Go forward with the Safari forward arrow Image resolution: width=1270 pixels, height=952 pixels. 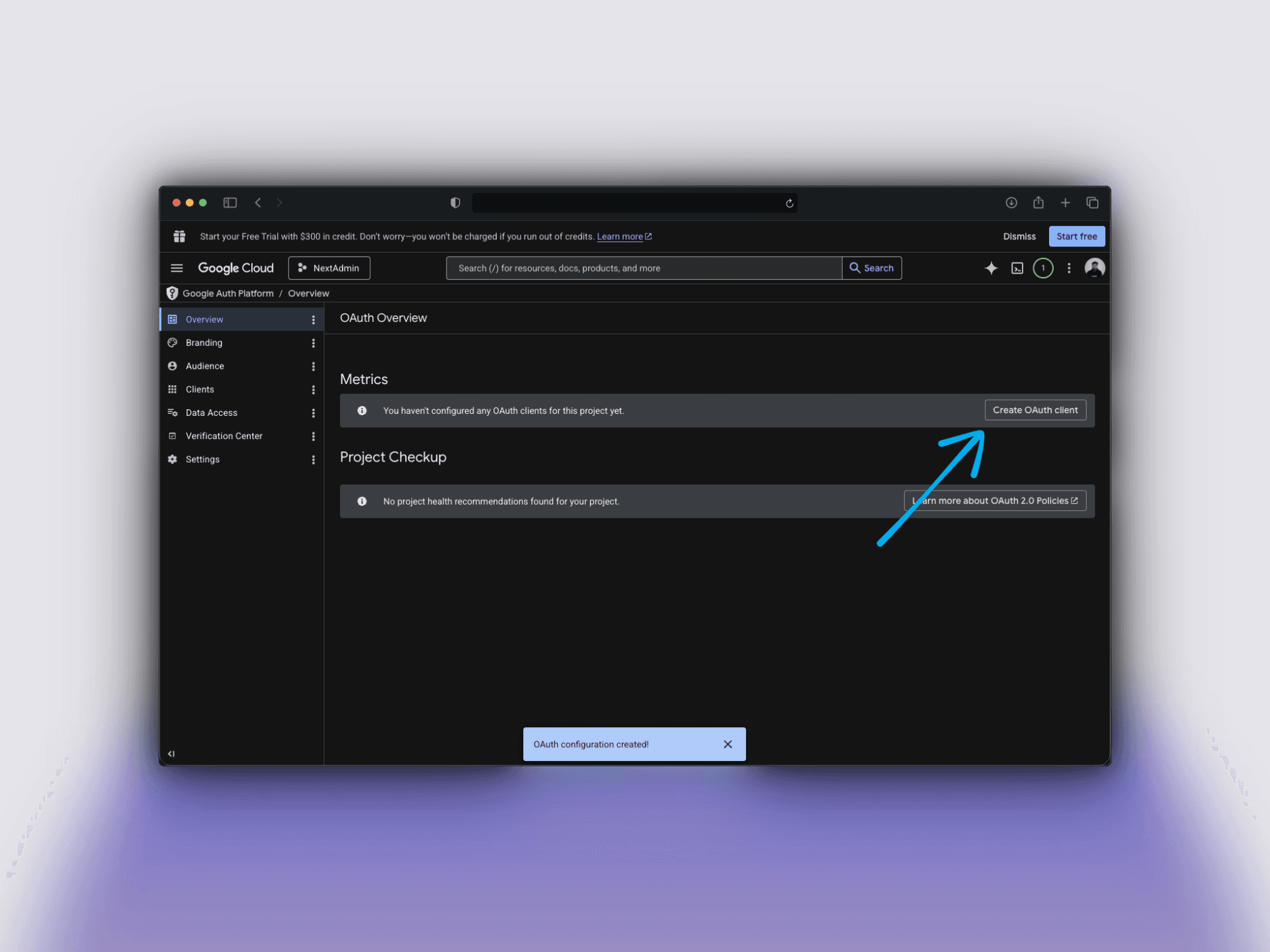tap(279, 203)
